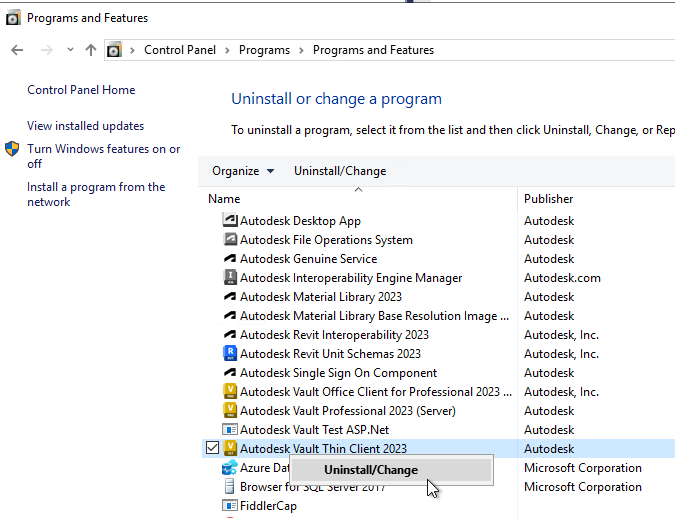Image resolution: width=675 pixels, height=518 pixels.
Task: Choose Uninstall/Change in the context menu
Action: 371,470
